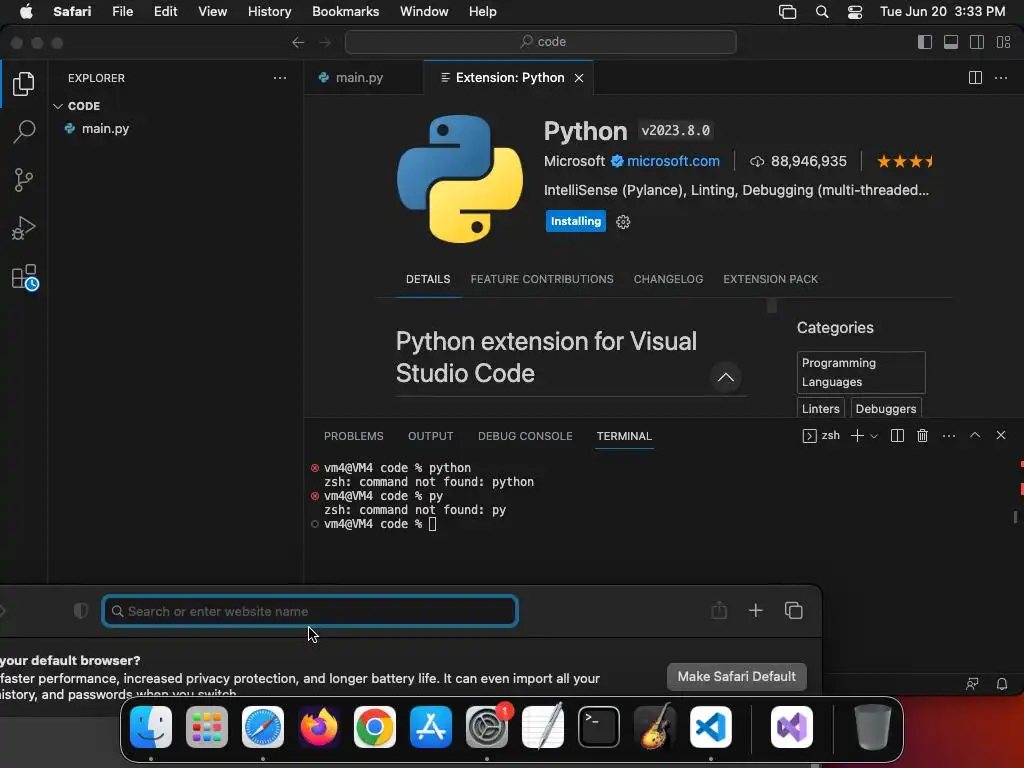Open the Bookmarks menu
1024x768 pixels.
tap(345, 12)
